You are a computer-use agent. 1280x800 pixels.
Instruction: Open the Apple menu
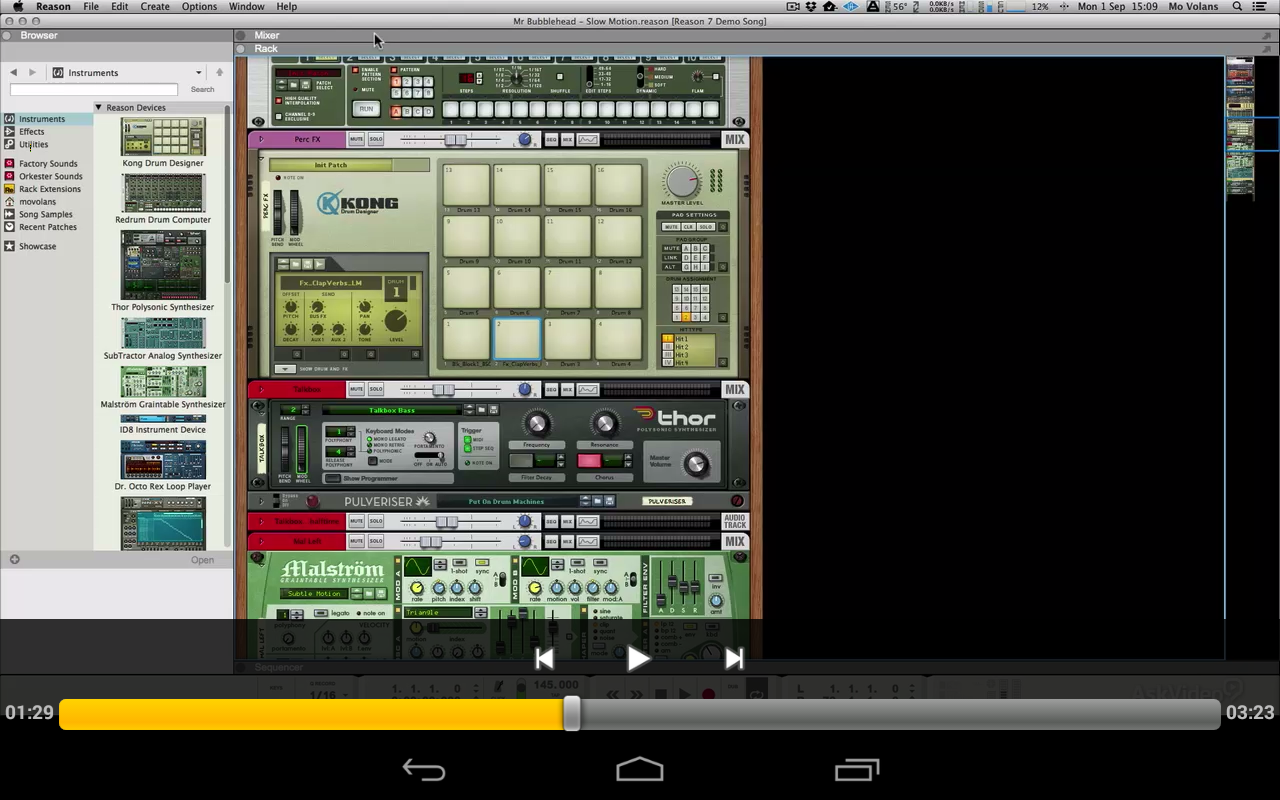pyautogui.click(x=17, y=6)
